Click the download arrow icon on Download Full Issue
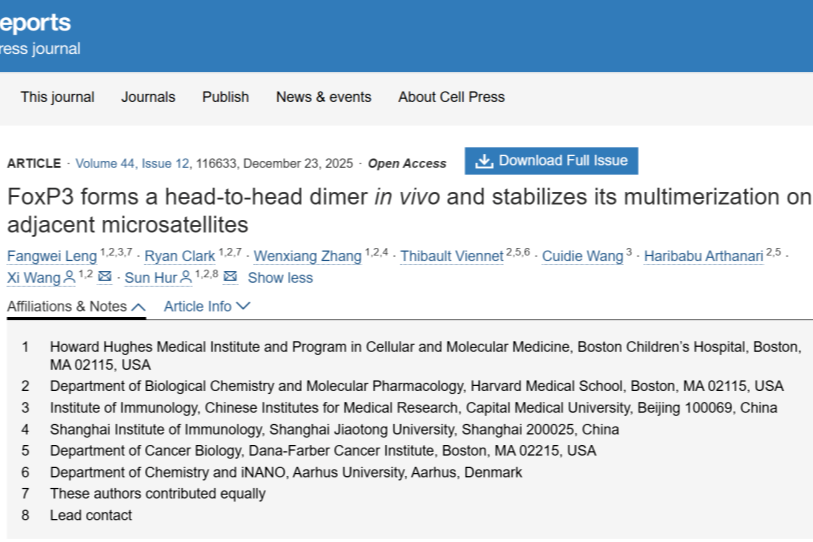This screenshot has width=813, height=542. [x=484, y=161]
